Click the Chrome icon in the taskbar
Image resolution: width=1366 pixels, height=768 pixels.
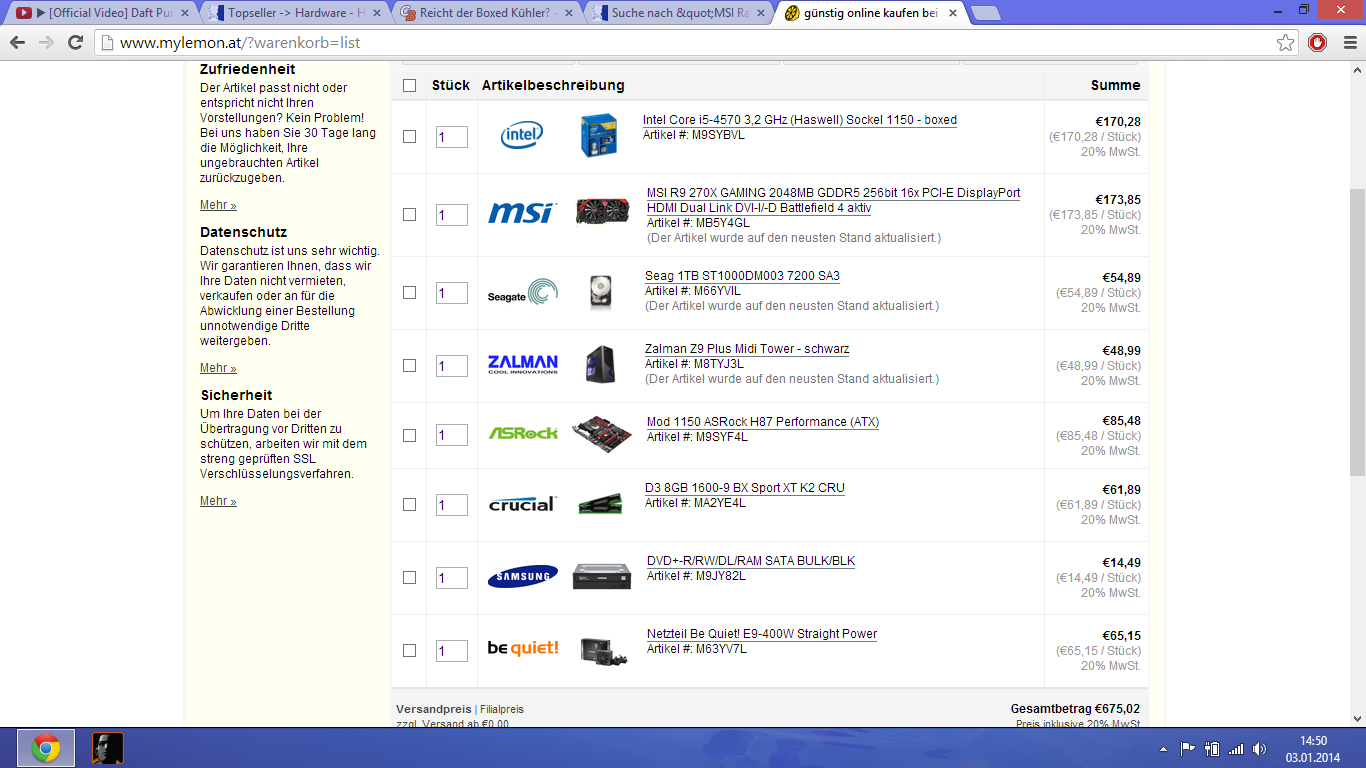coord(46,748)
